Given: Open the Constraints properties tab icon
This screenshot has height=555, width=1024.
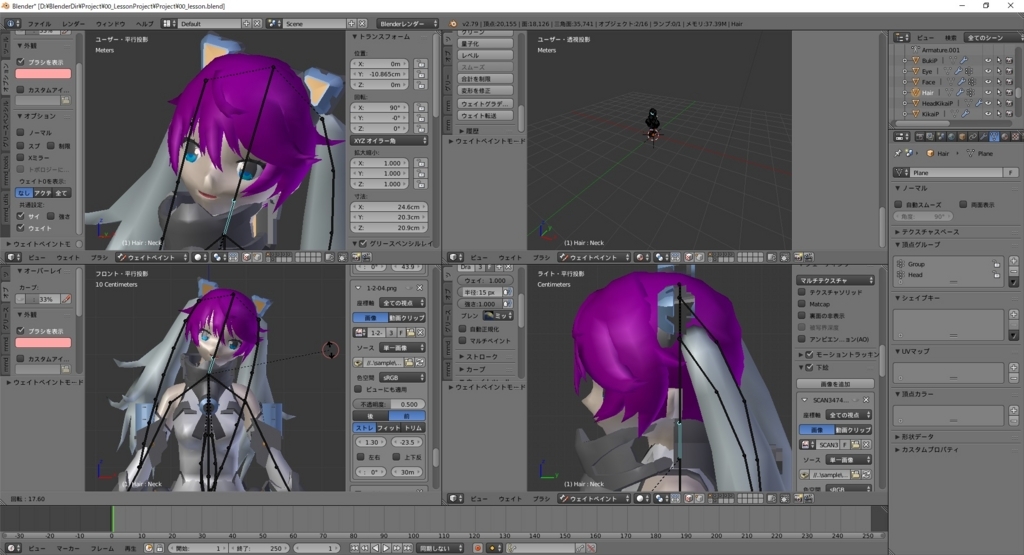Looking at the screenshot, I should tap(972, 137).
